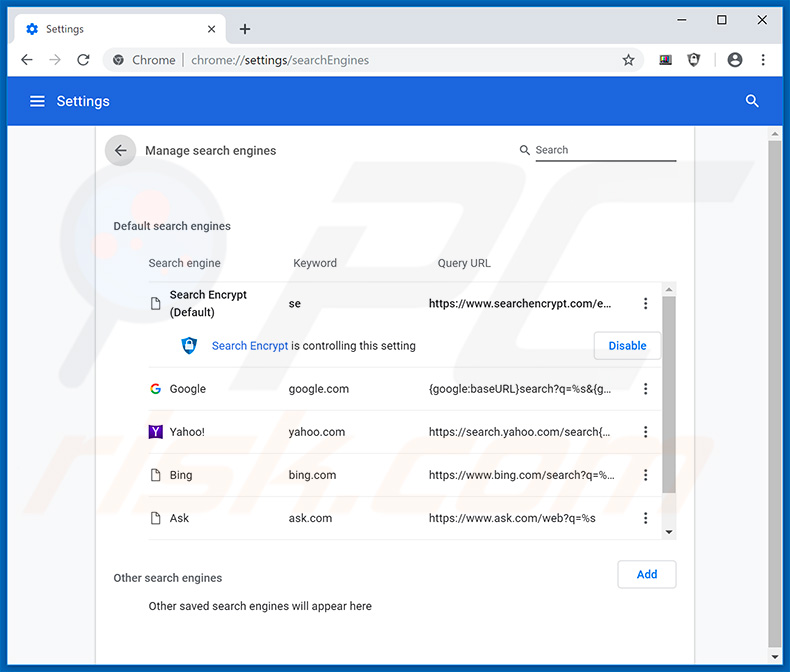This screenshot has height=672, width=790.
Task: Go back from Manage search engines
Action: [120, 150]
